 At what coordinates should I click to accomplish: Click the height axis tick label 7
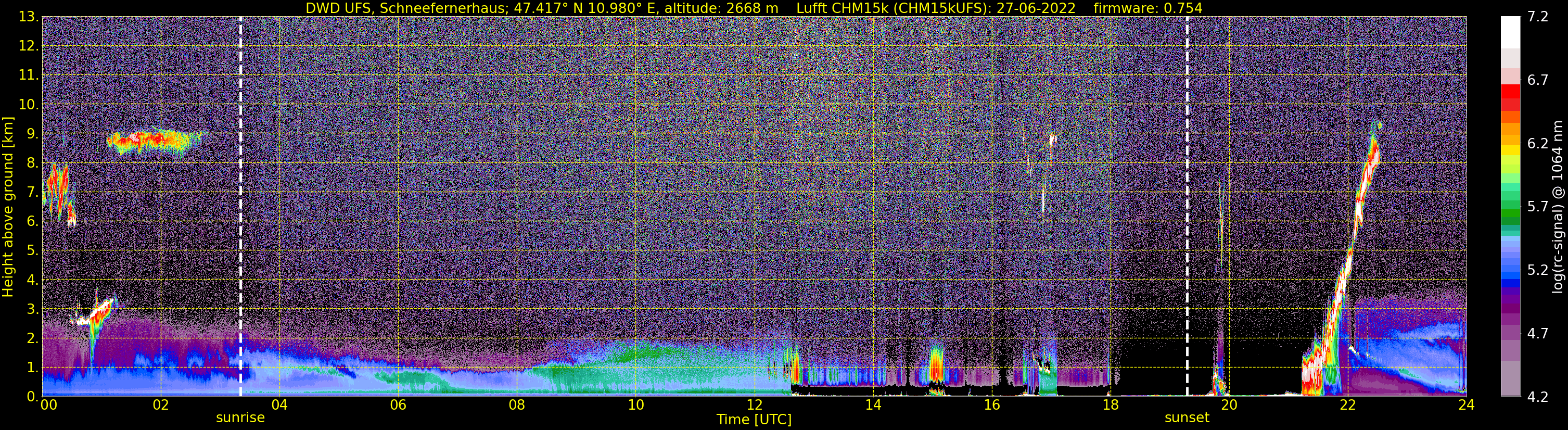[32, 193]
